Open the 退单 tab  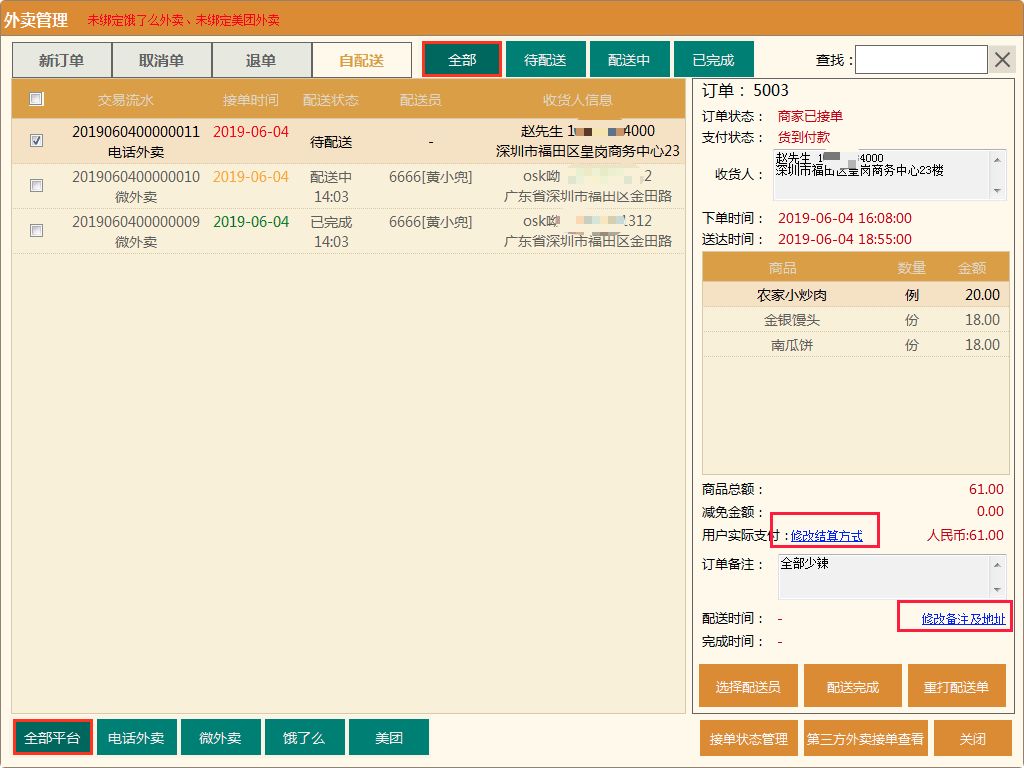pos(262,61)
